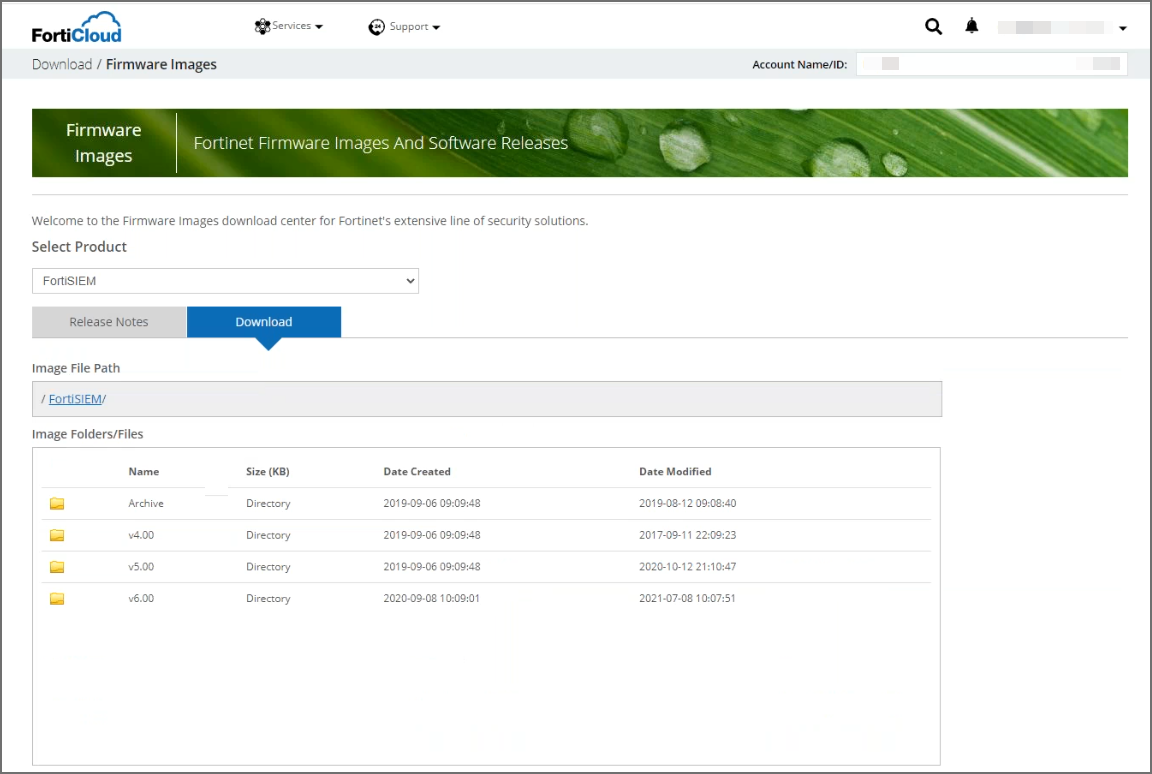Click the v4.00 folder icon
The width and height of the screenshot is (1152, 774).
(x=57, y=536)
